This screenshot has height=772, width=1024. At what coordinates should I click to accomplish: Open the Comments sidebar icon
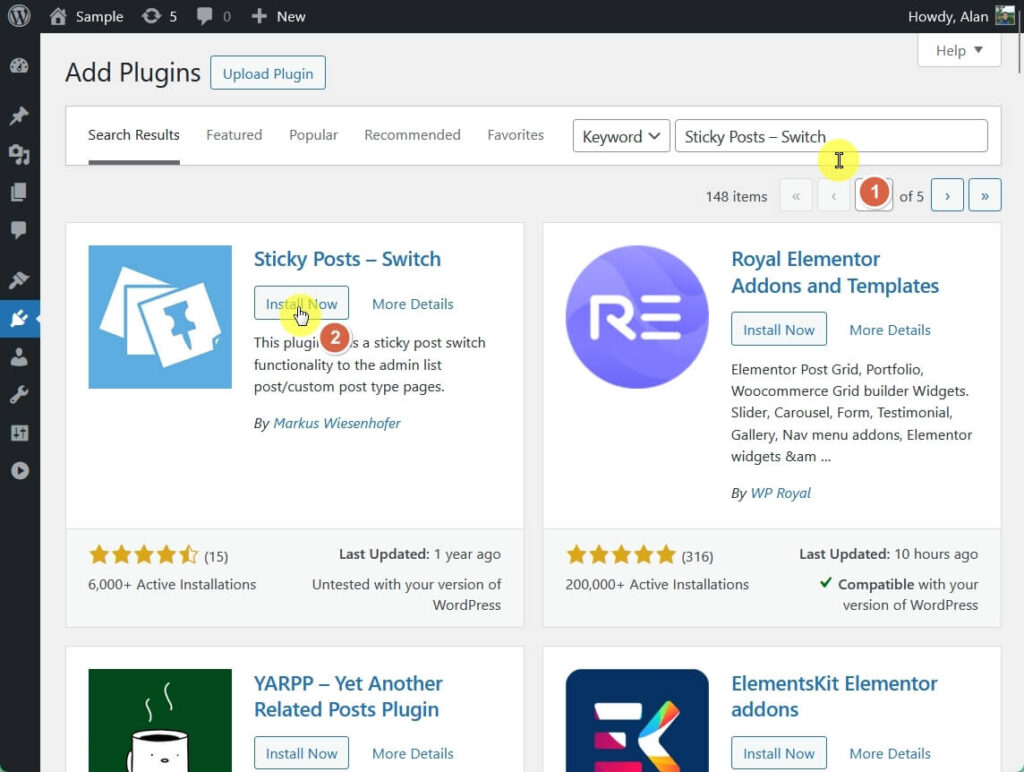[20, 230]
